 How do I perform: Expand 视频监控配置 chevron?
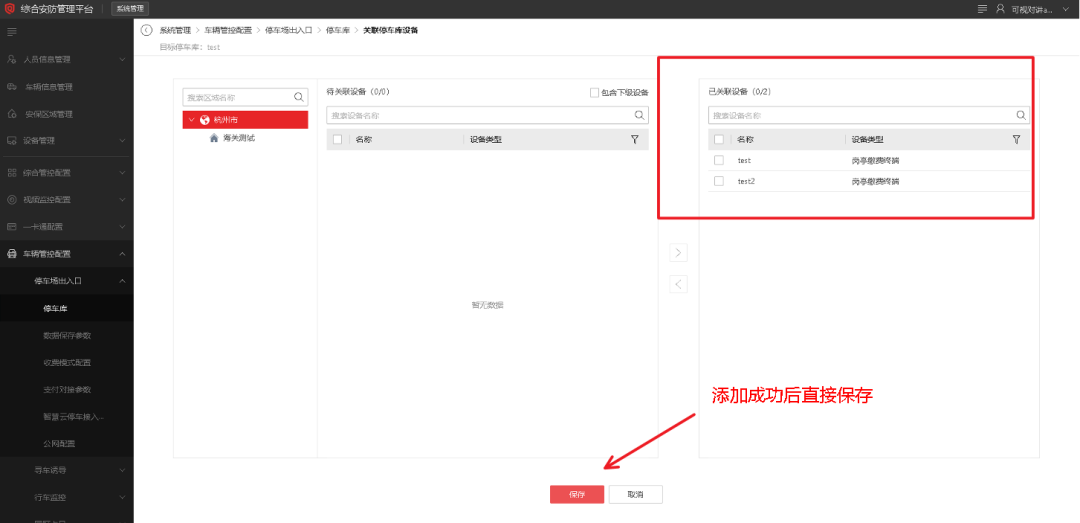pyautogui.click(x=122, y=199)
